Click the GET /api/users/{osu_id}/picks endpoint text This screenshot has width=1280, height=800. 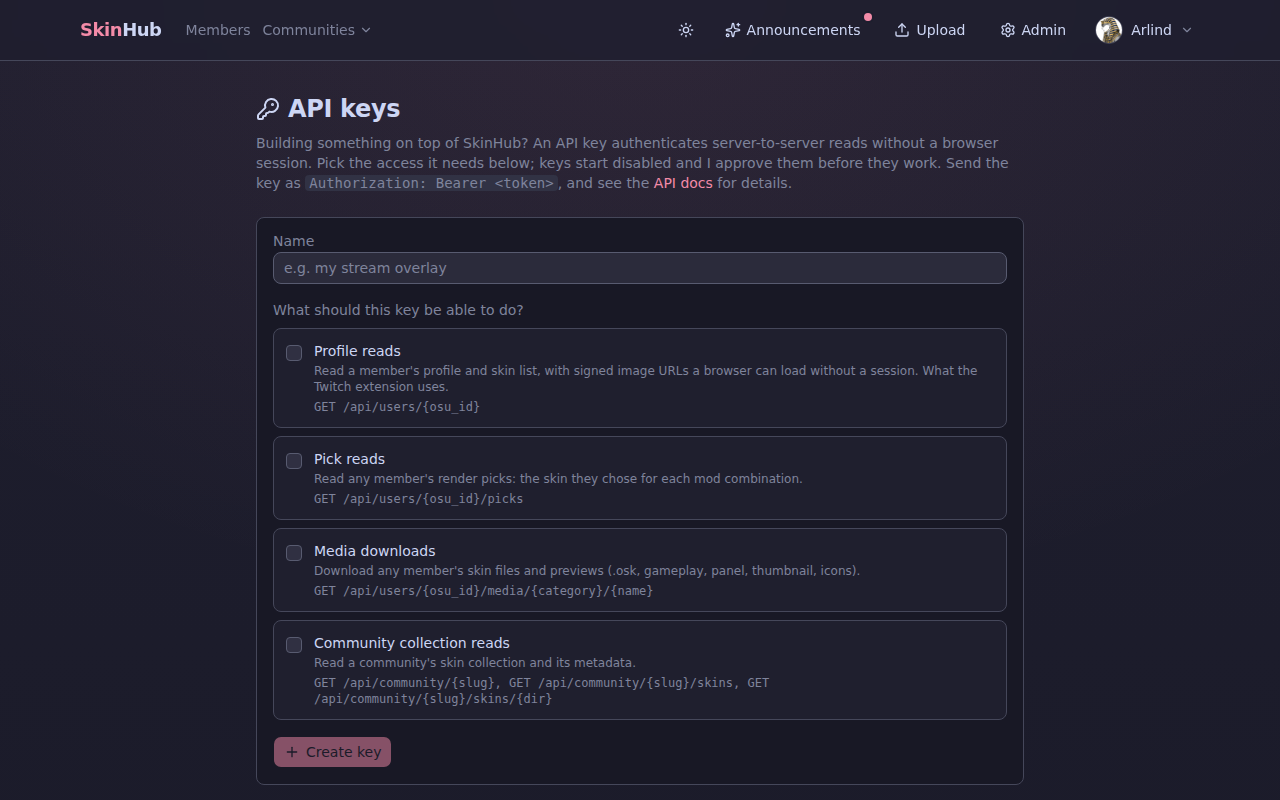click(418, 499)
